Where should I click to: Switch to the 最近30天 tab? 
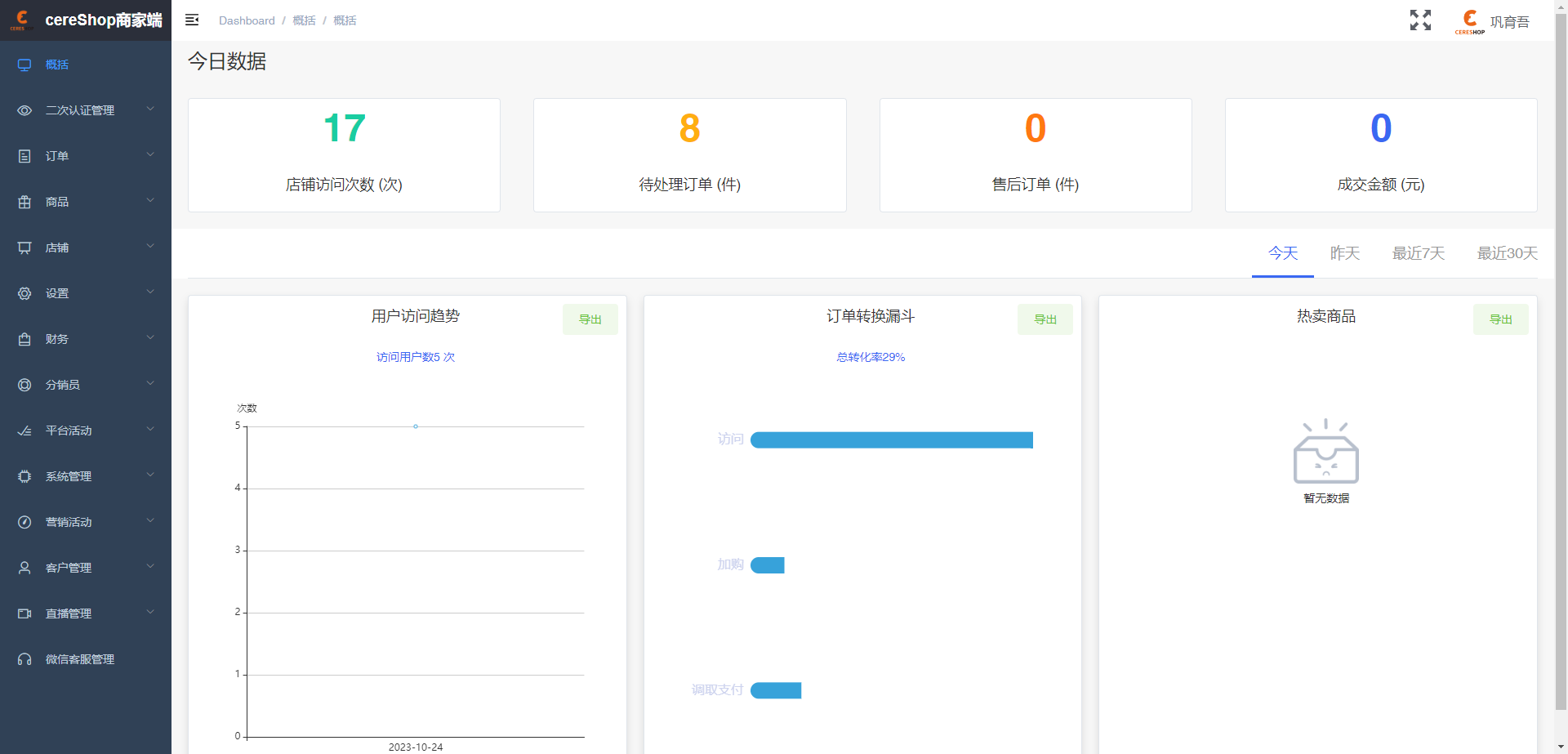1508,253
